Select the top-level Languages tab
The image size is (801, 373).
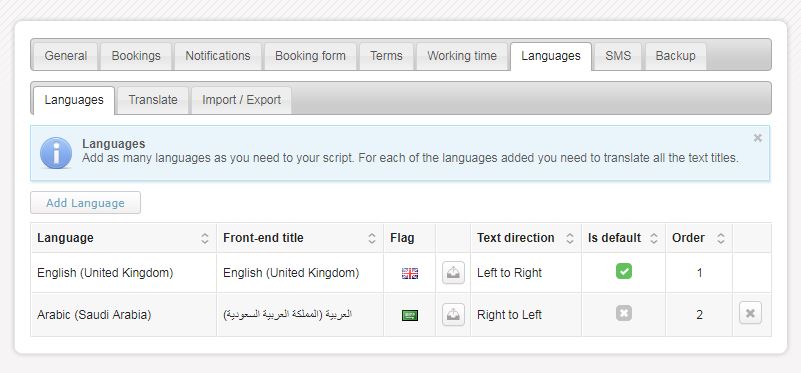pyautogui.click(x=551, y=56)
